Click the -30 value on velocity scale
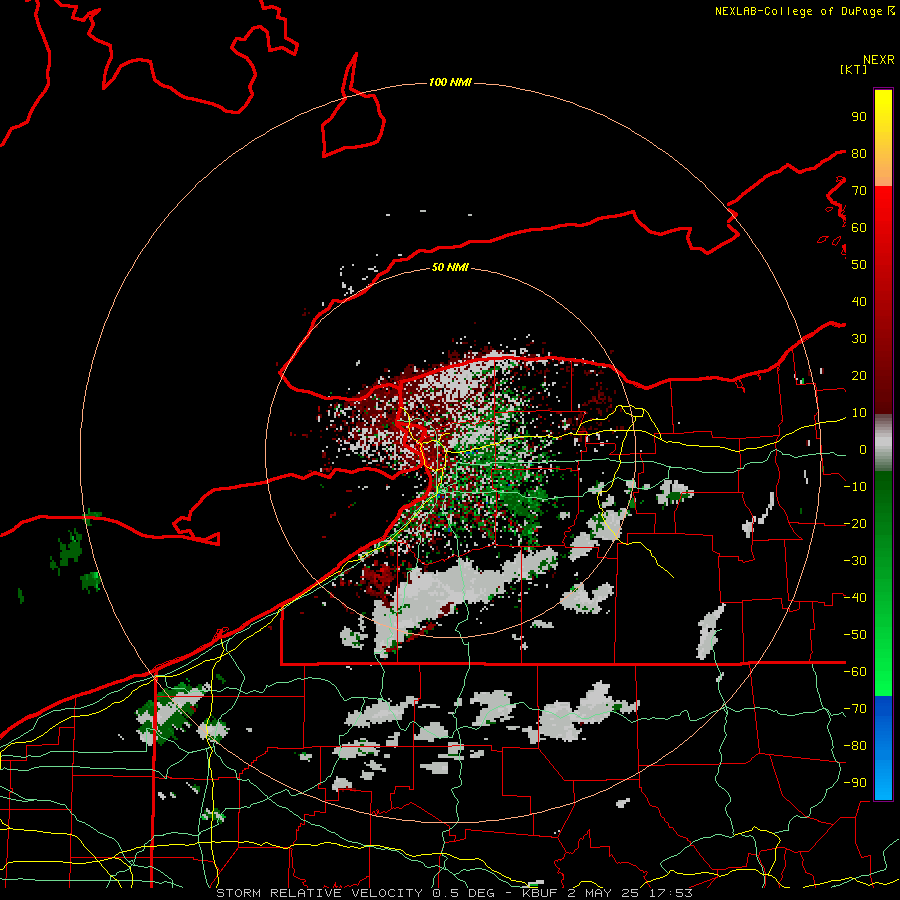Viewport: 900px width, 900px height. coord(855,561)
